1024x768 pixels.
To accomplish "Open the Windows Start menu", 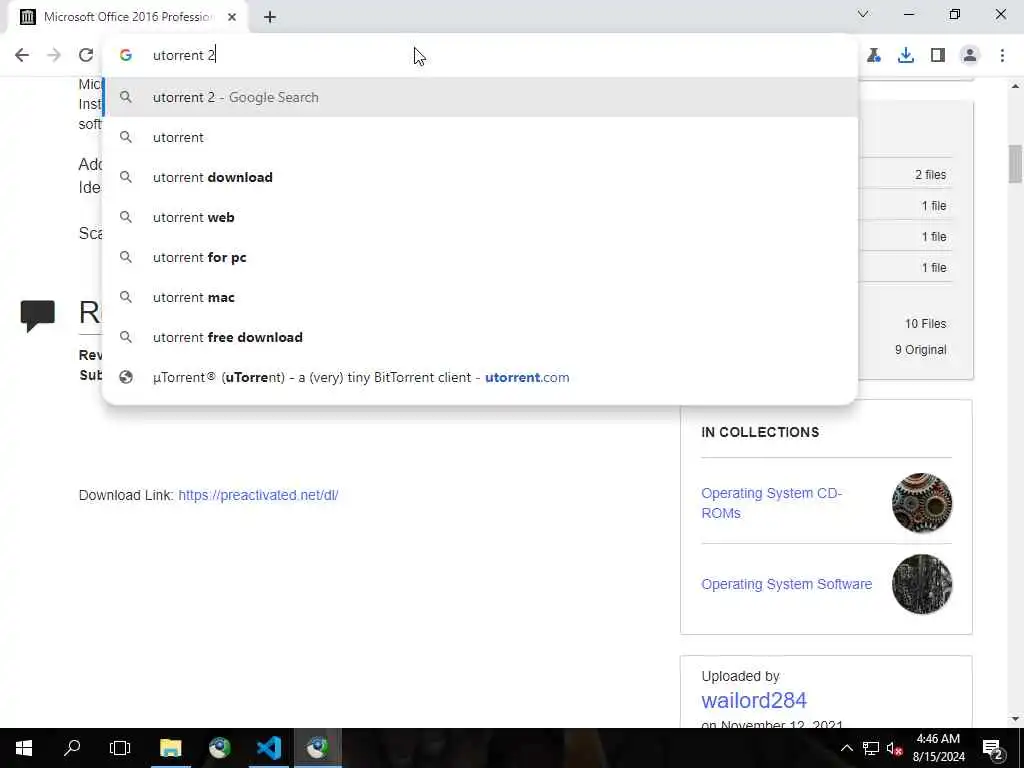I will (x=24, y=748).
